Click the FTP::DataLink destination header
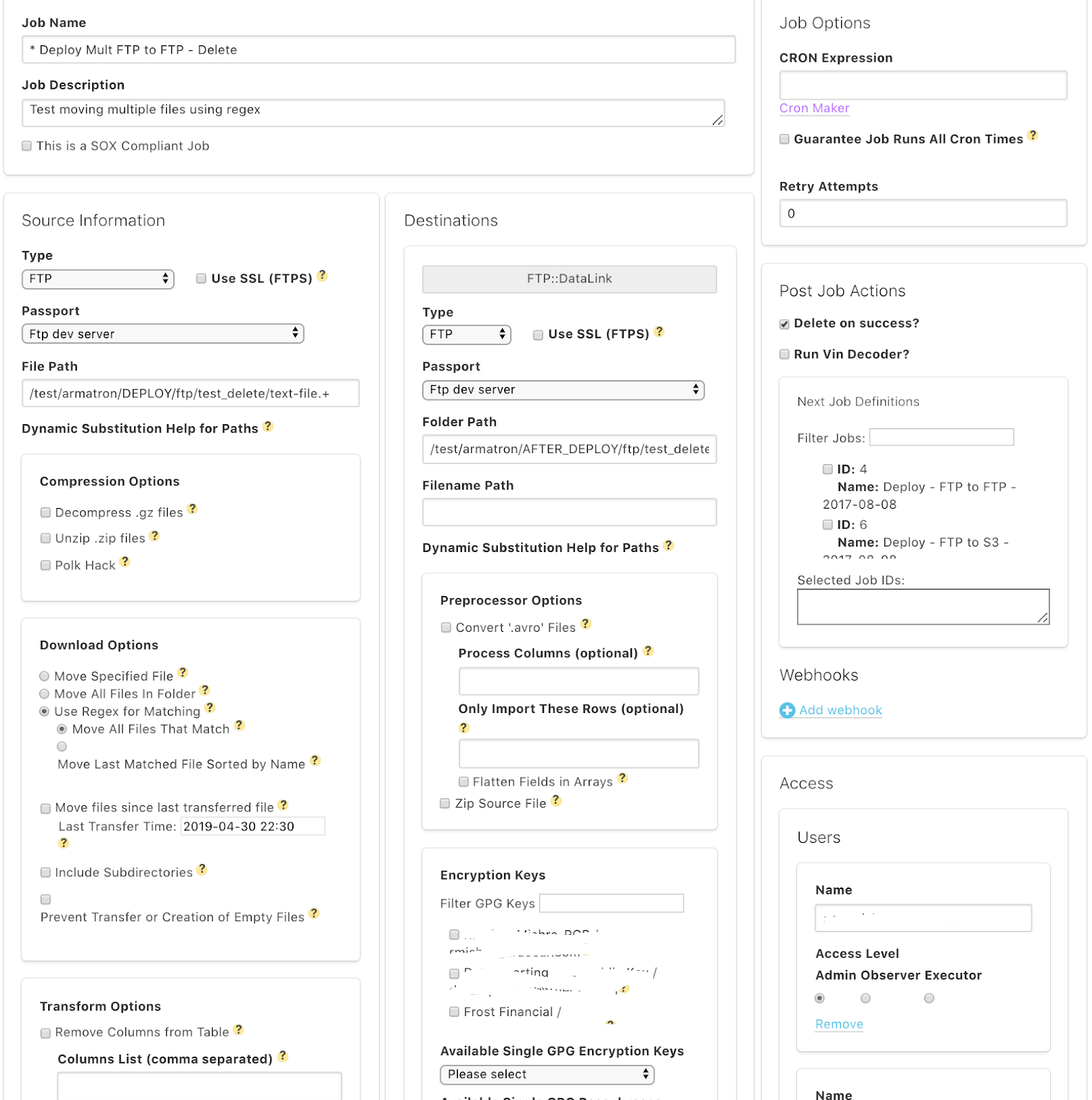This screenshot has width=1092, height=1100. [569, 278]
